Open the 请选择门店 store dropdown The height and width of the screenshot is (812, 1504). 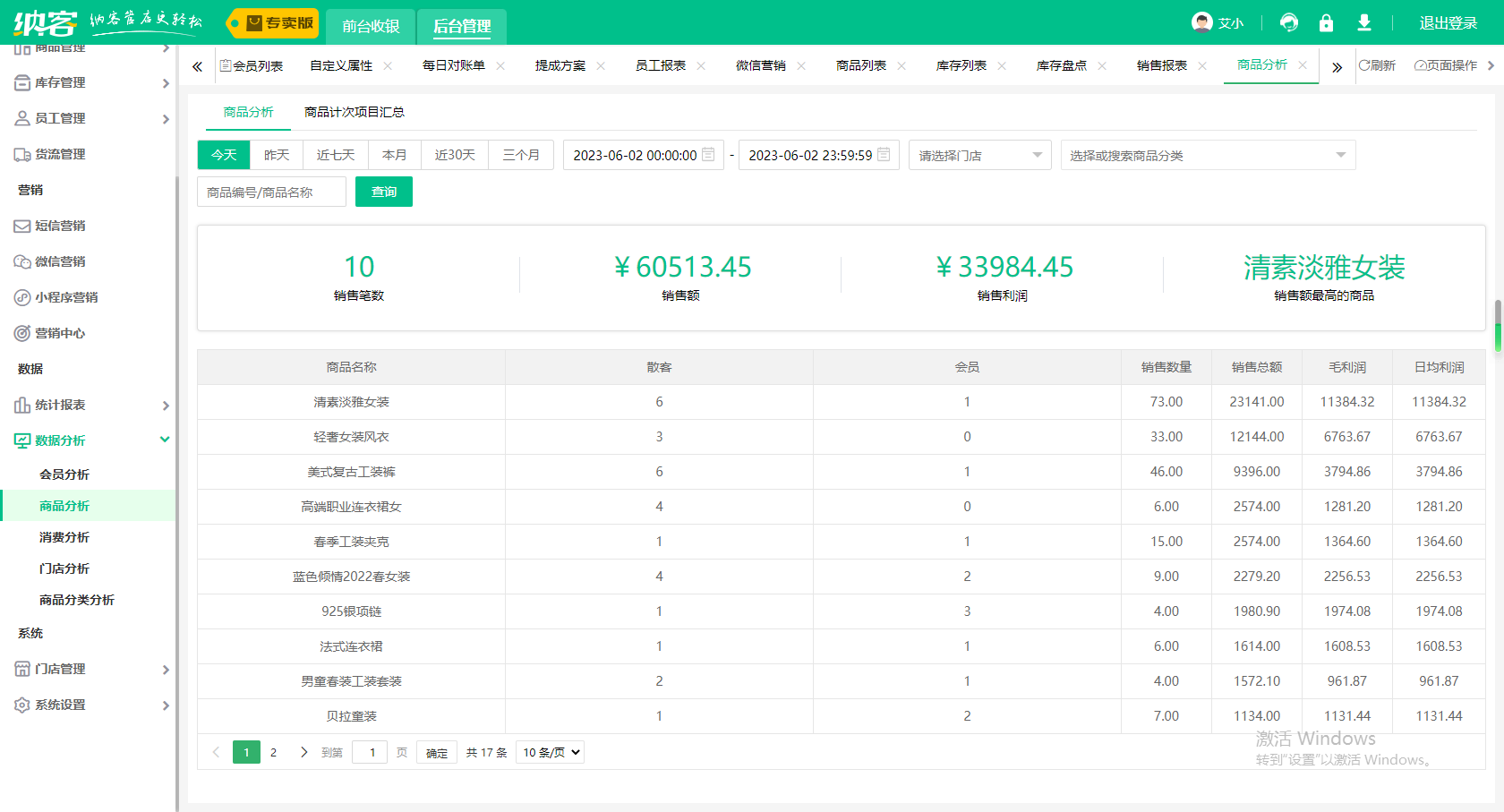coord(979,155)
